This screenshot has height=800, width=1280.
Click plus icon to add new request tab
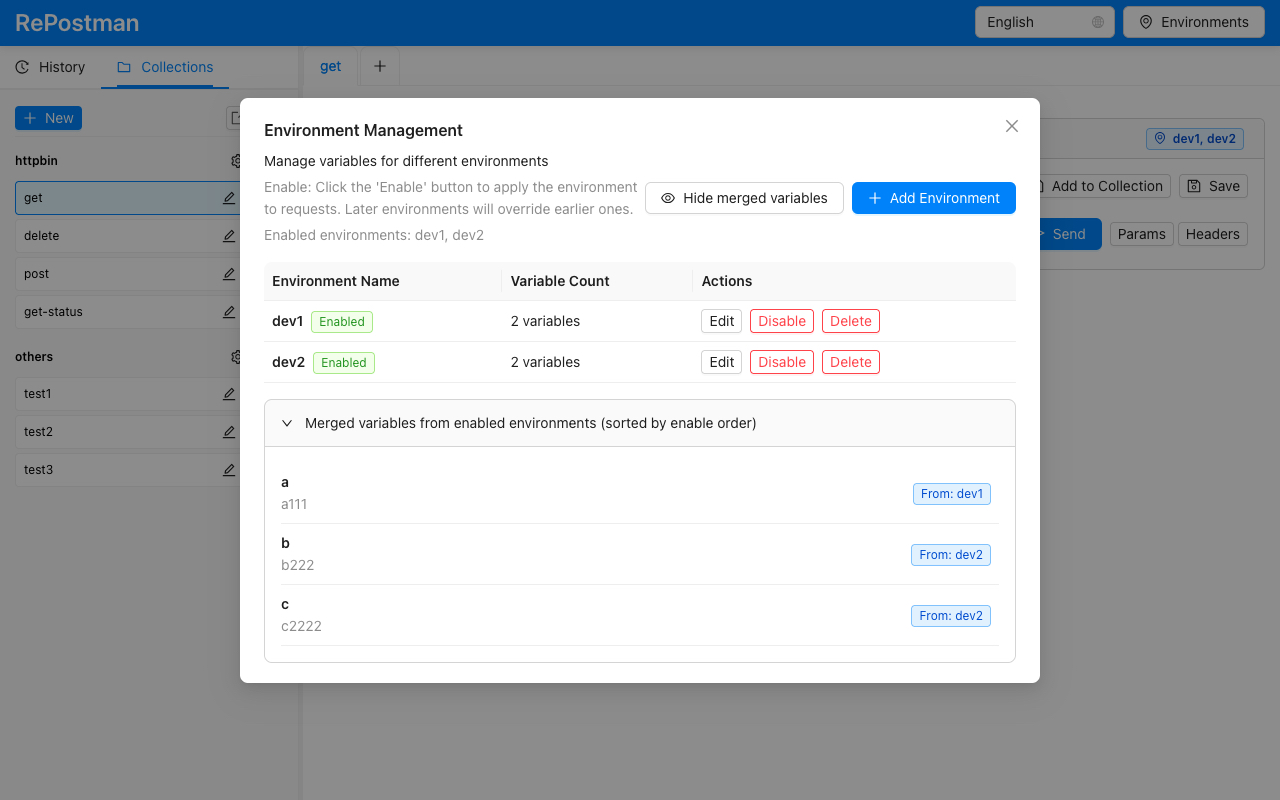[x=379, y=67]
